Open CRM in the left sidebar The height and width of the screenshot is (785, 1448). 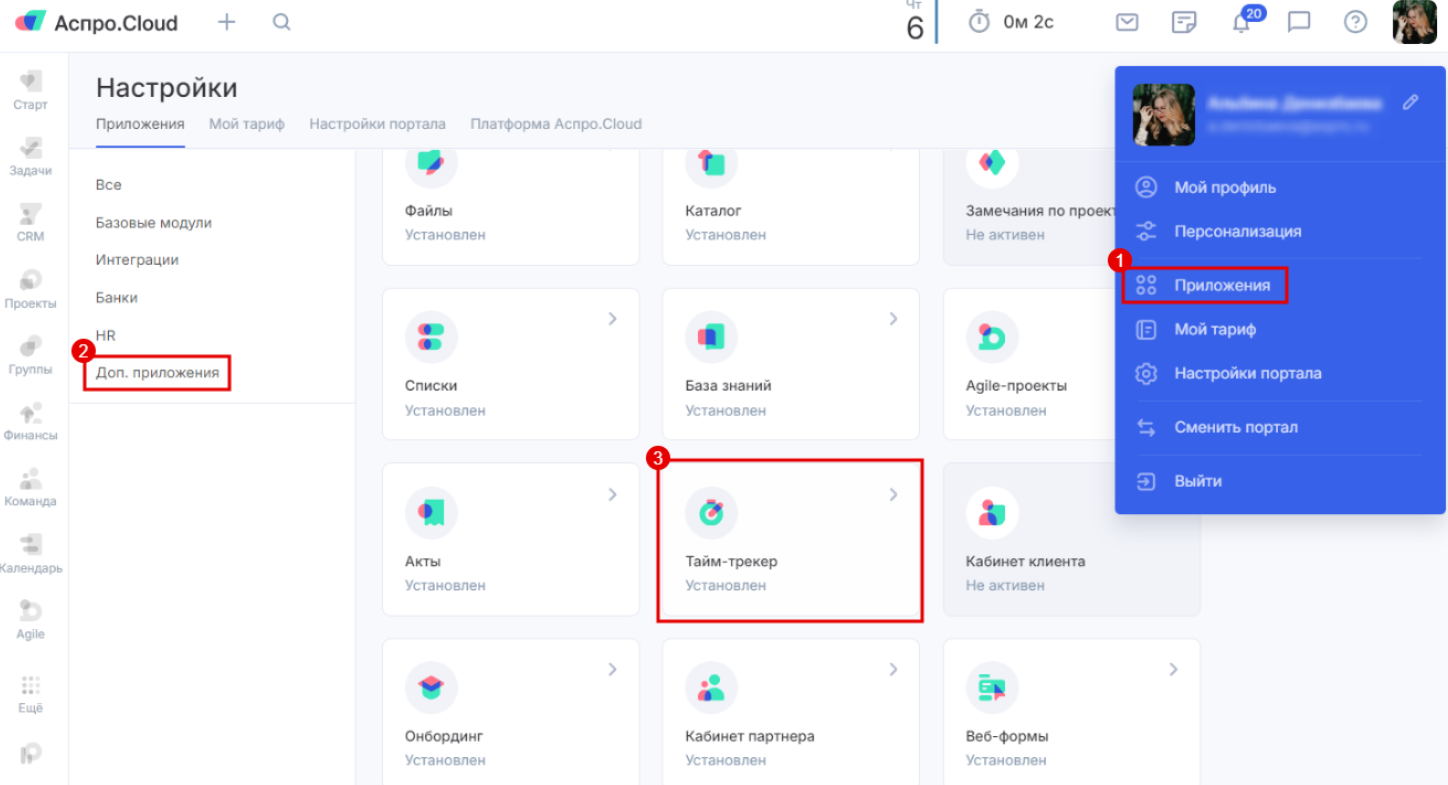30,222
